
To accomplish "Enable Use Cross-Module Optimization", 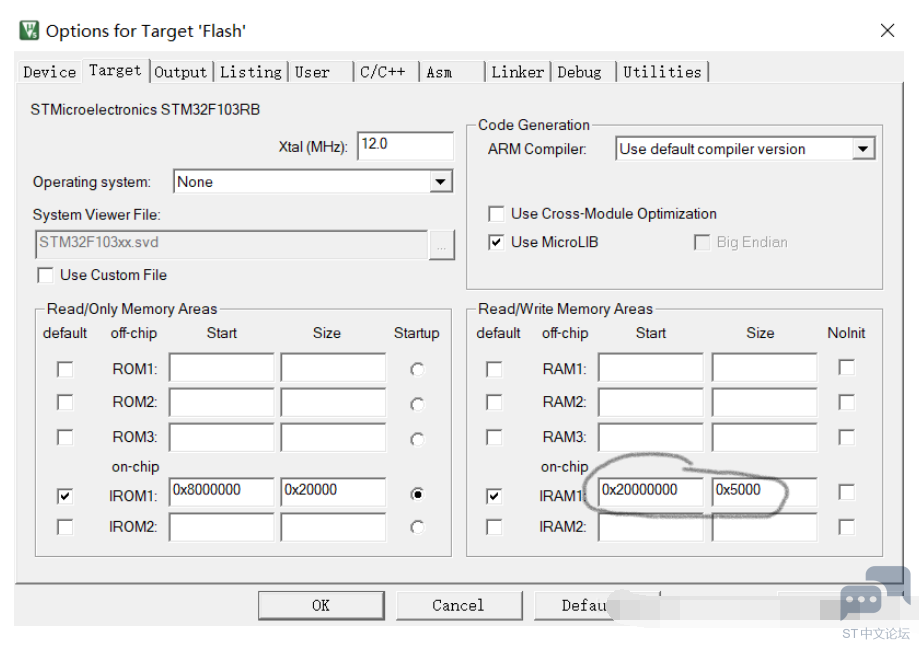I will pos(496,214).
